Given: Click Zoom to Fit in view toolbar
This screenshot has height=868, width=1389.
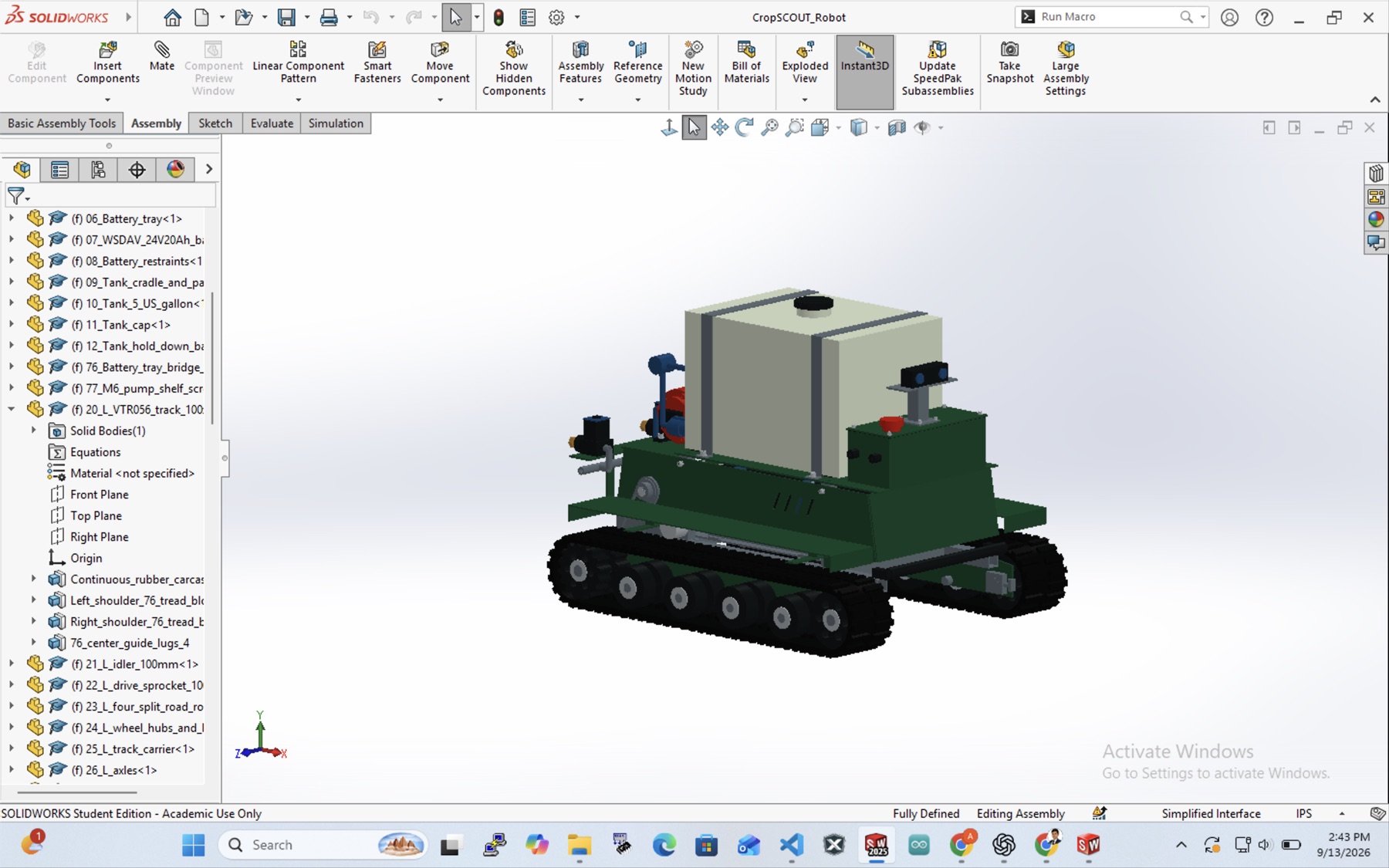Looking at the screenshot, I should (769, 127).
